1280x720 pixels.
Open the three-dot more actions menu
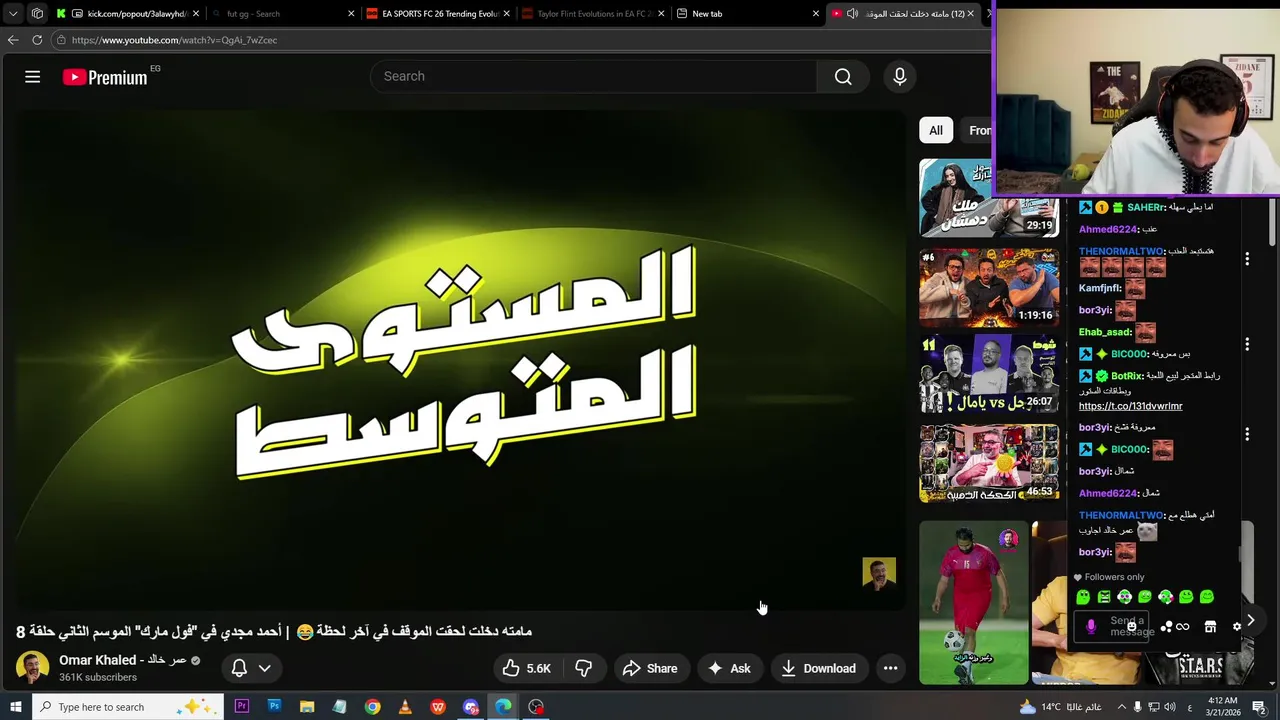coord(890,668)
